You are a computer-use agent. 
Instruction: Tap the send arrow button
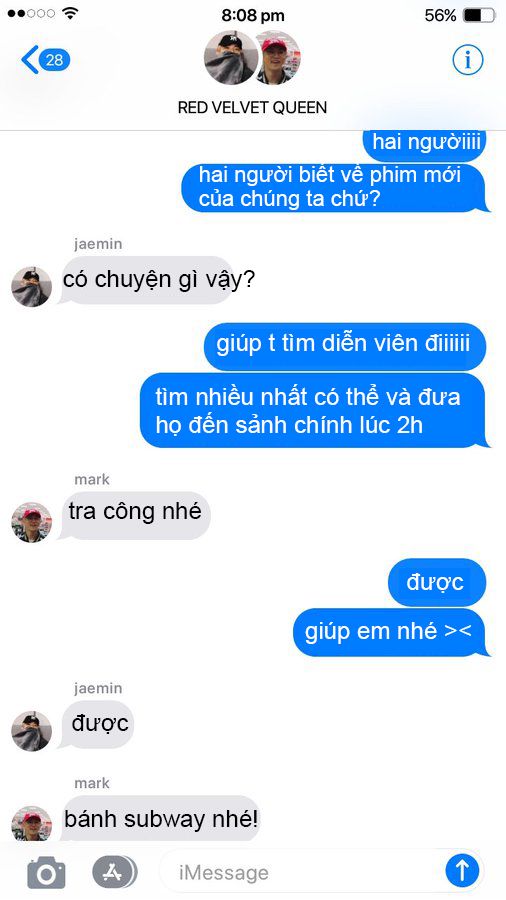pyautogui.click(x=462, y=871)
